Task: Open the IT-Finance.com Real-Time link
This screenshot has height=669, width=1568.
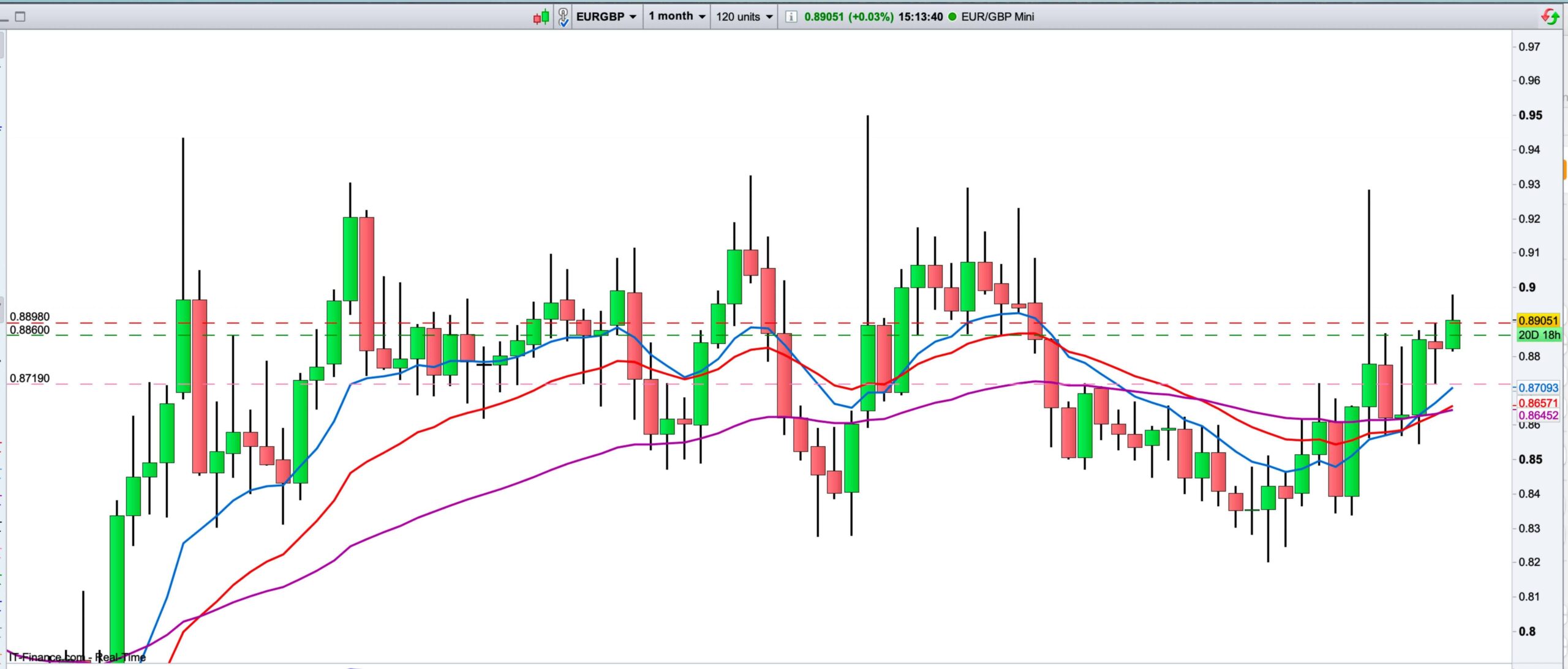Action: pos(77,657)
